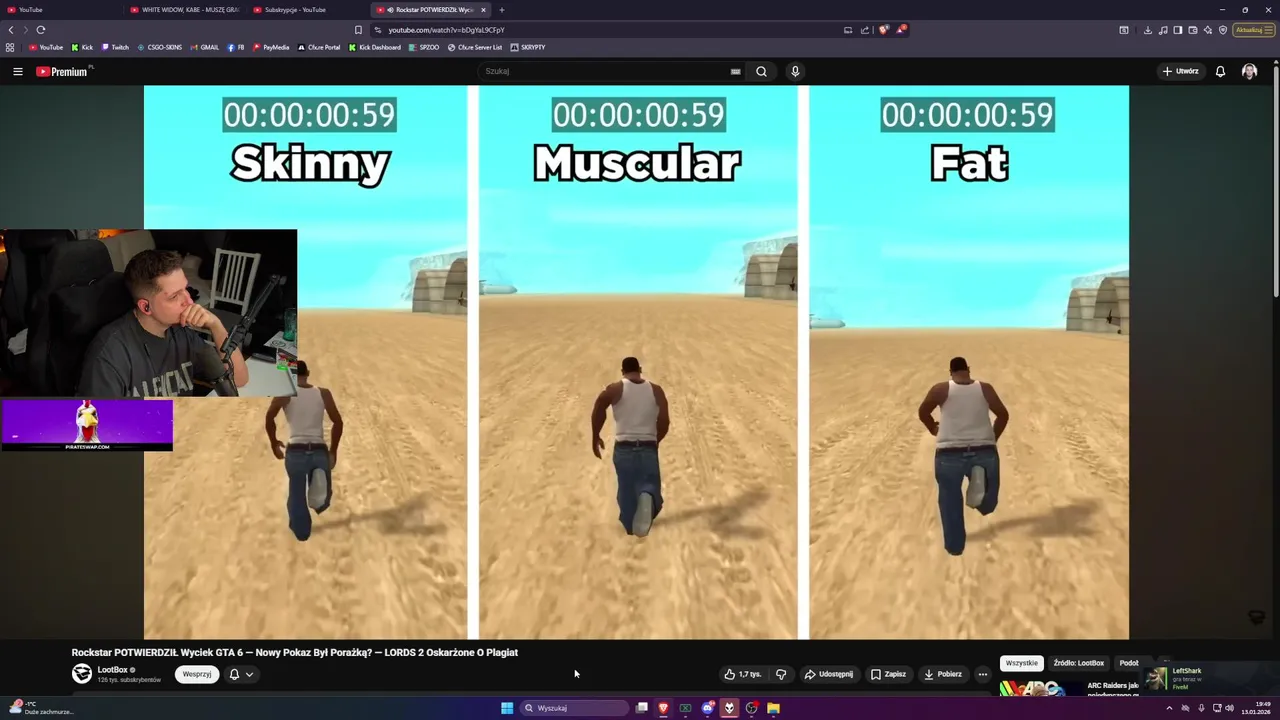Open the Twitch bookmark
1280x720 pixels.
tap(115, 47)
